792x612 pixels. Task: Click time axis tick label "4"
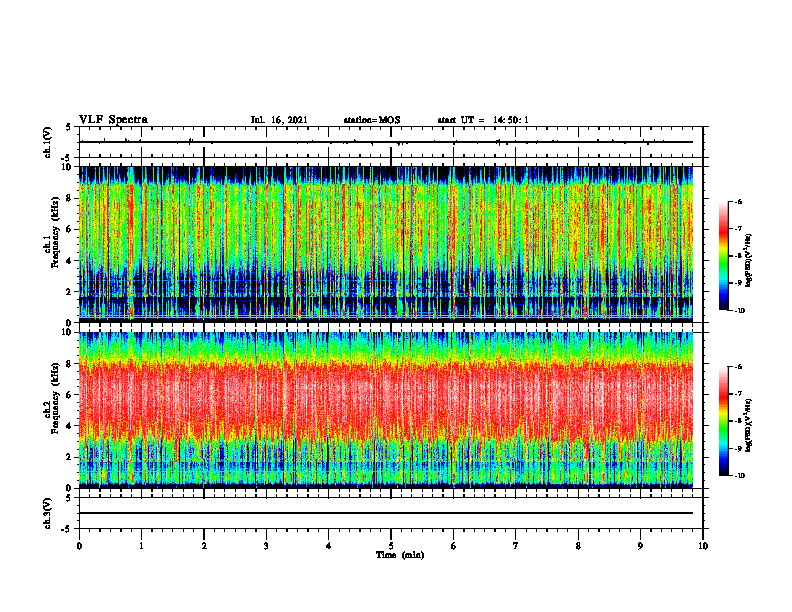coord(329,546)
